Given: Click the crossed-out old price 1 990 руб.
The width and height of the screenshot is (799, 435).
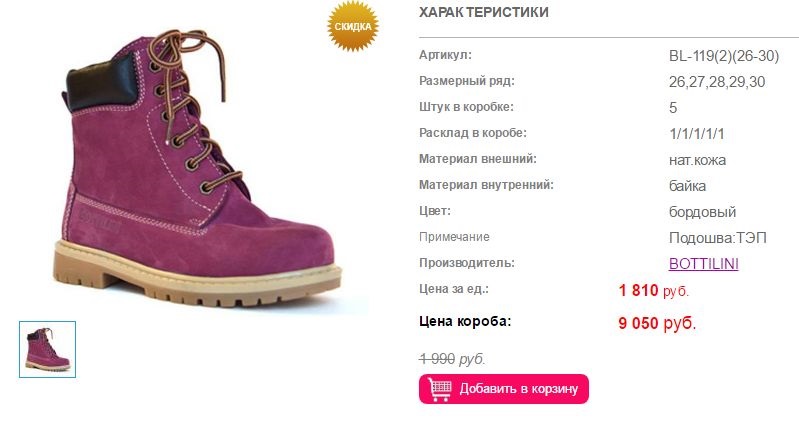Looking at the screenshot, I should tap(452, 359).
